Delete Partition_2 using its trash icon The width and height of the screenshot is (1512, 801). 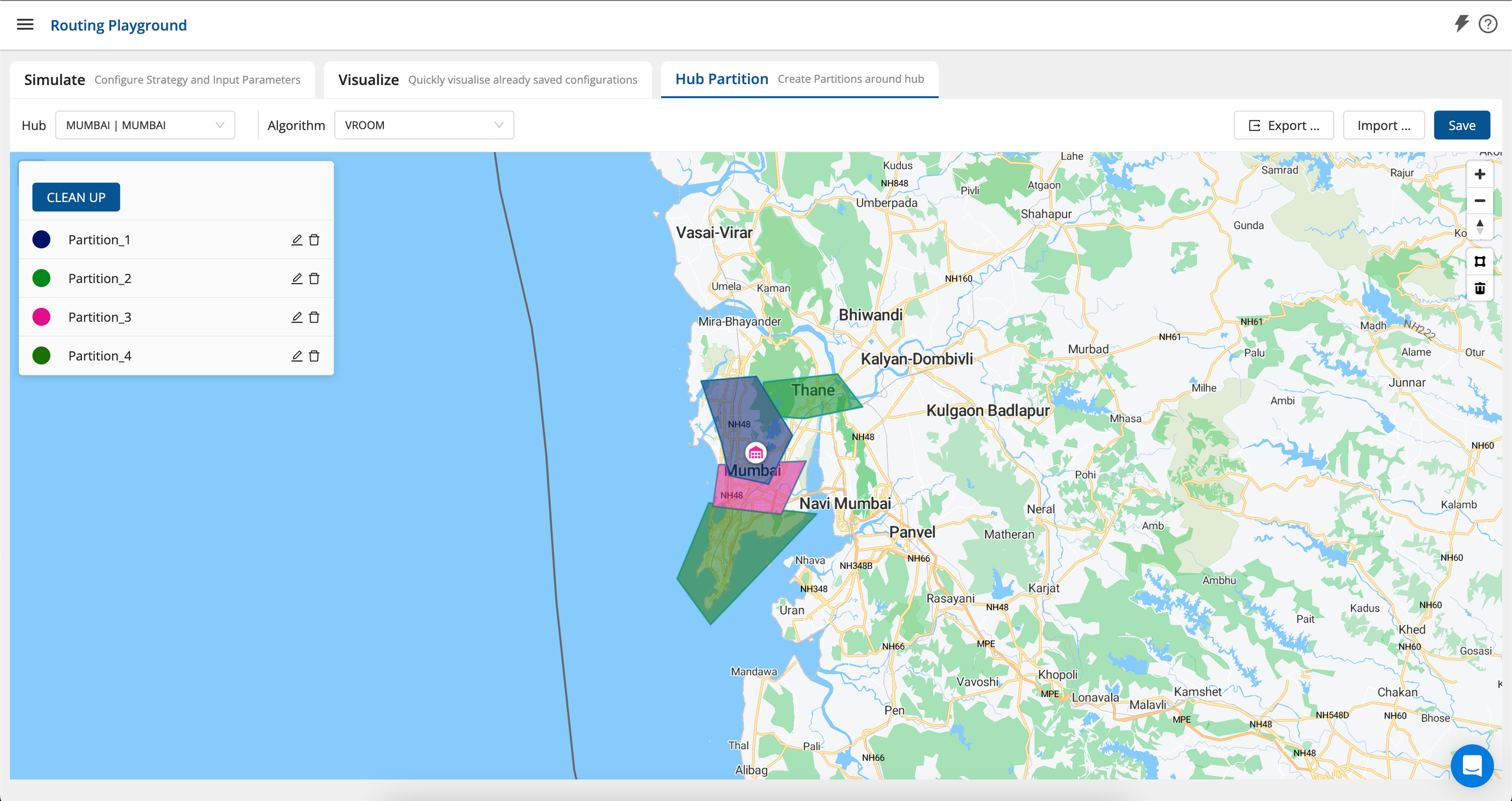tap(314, 278)
